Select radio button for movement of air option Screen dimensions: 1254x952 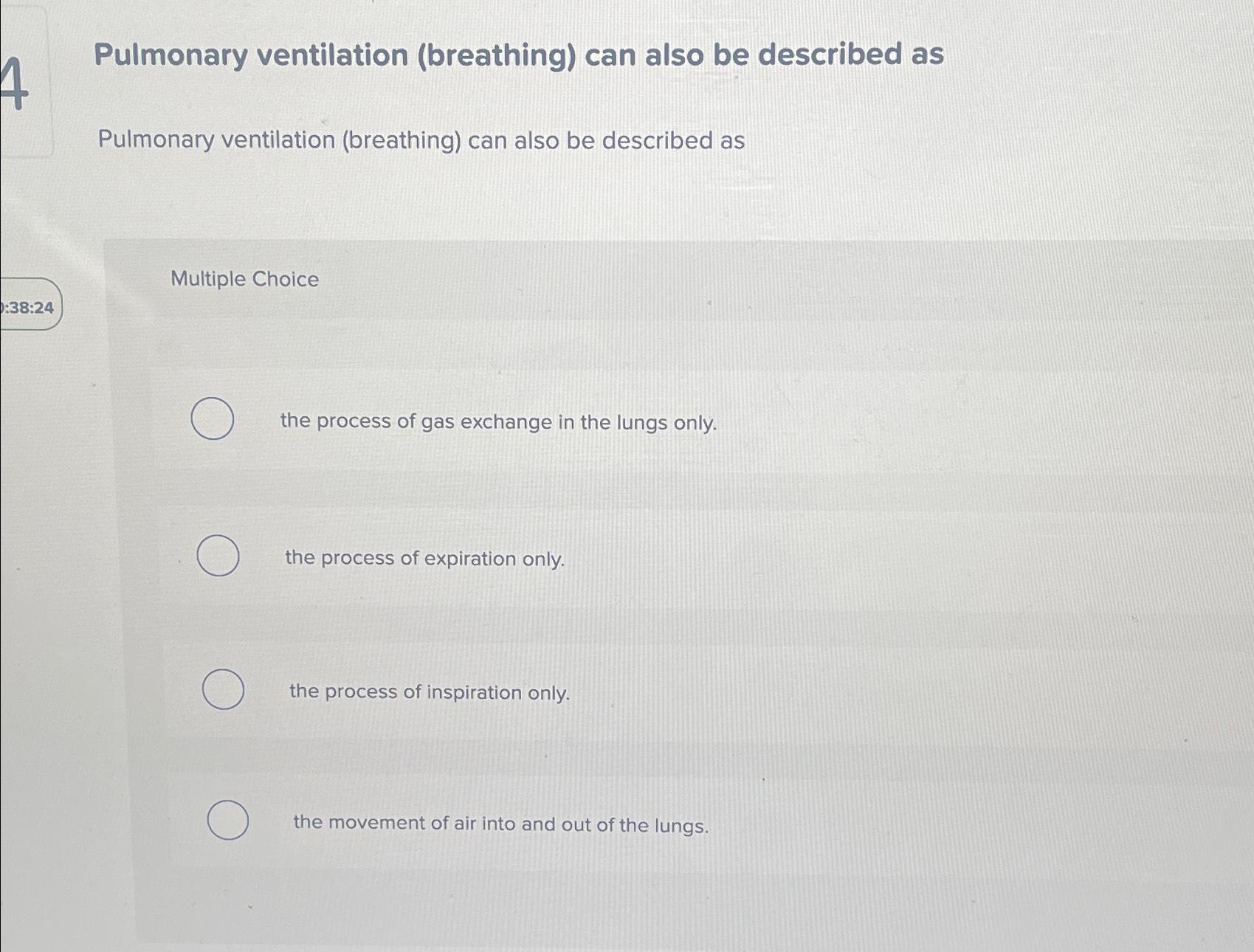click(228, 819)
